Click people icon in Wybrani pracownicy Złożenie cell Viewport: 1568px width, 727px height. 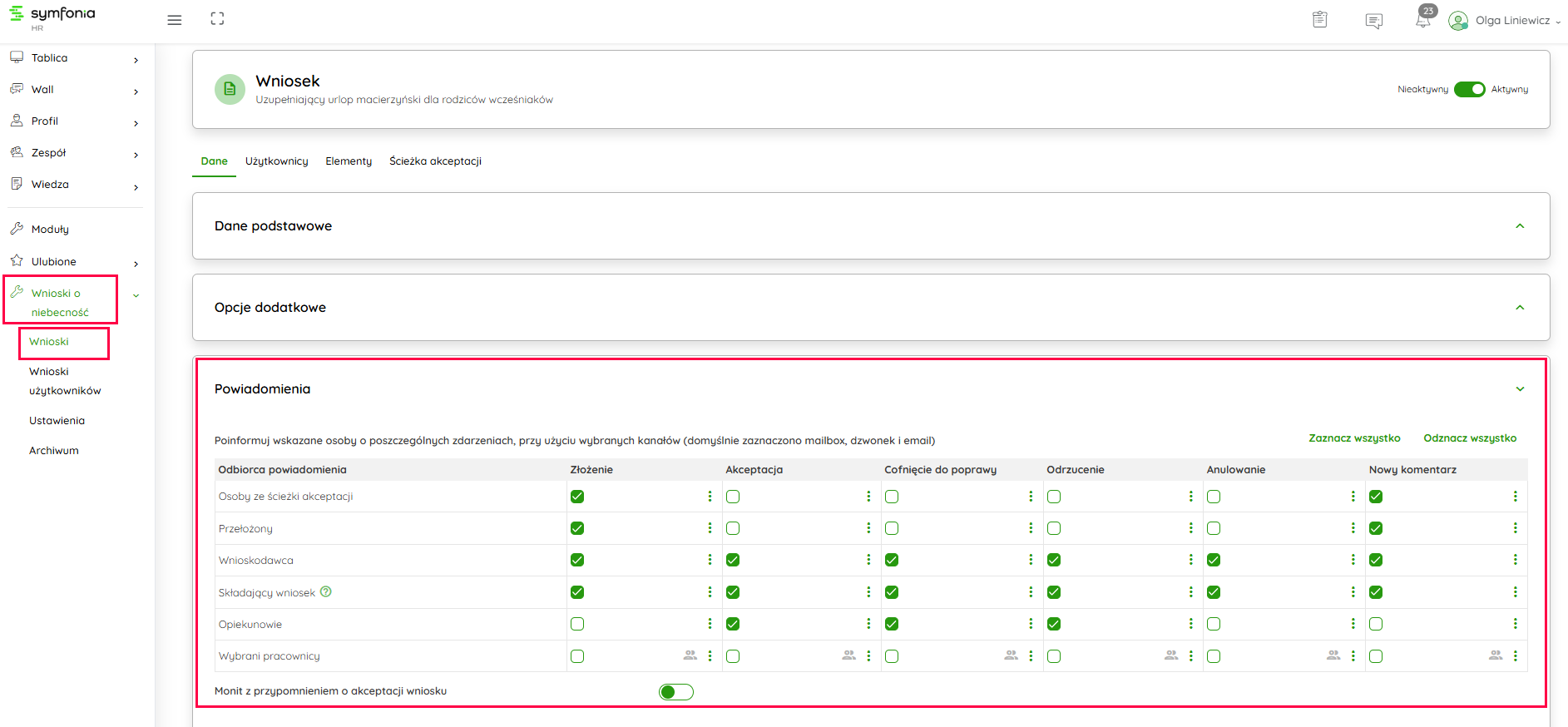(x=690, y=655)
